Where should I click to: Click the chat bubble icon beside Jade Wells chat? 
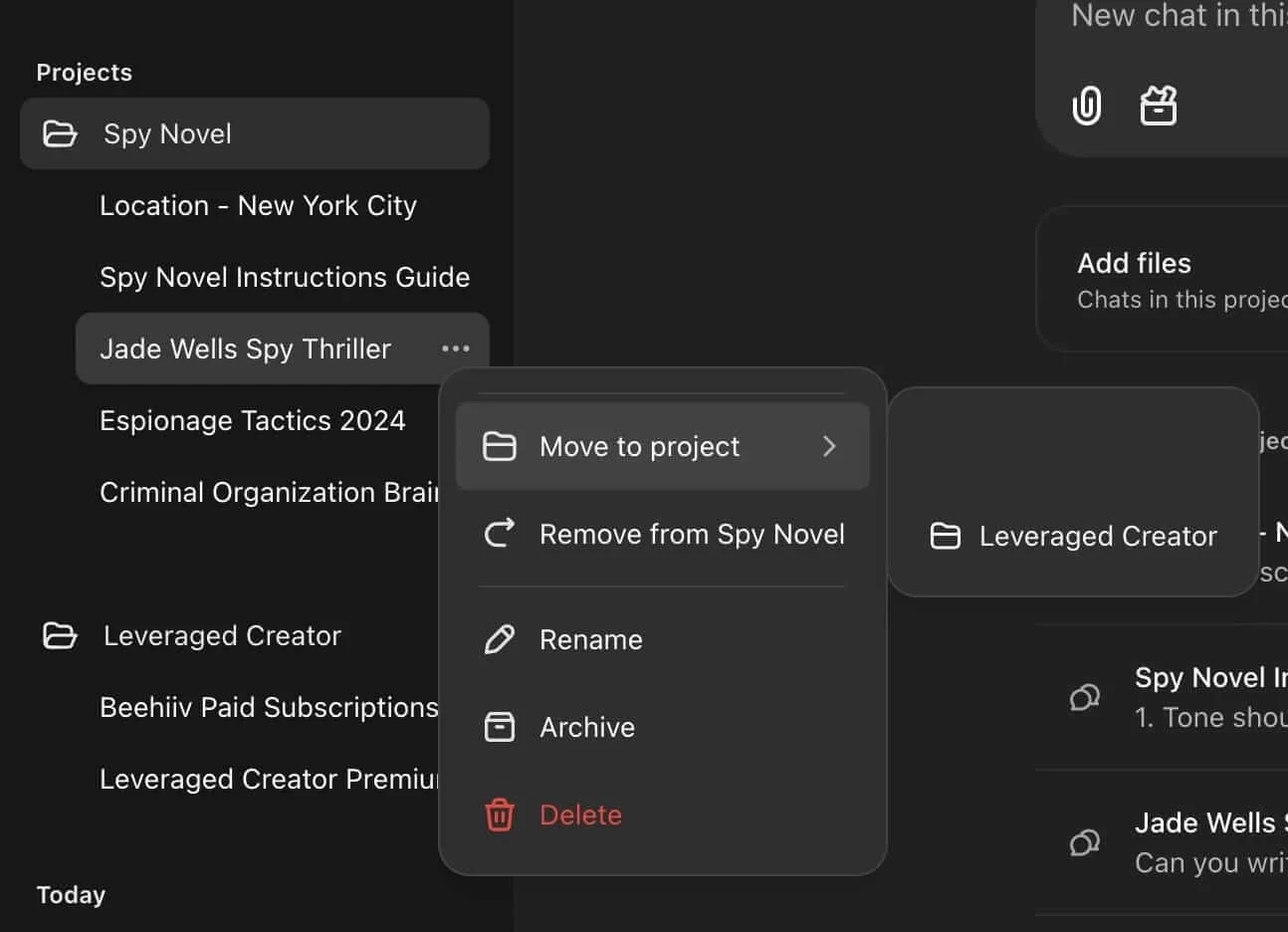pyautogui.click(x=1084, y=842)
